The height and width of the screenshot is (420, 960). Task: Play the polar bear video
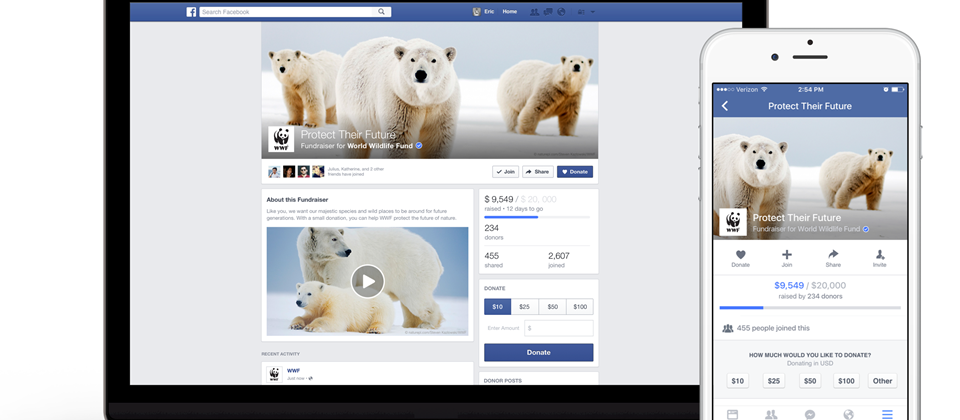(367, 281)
